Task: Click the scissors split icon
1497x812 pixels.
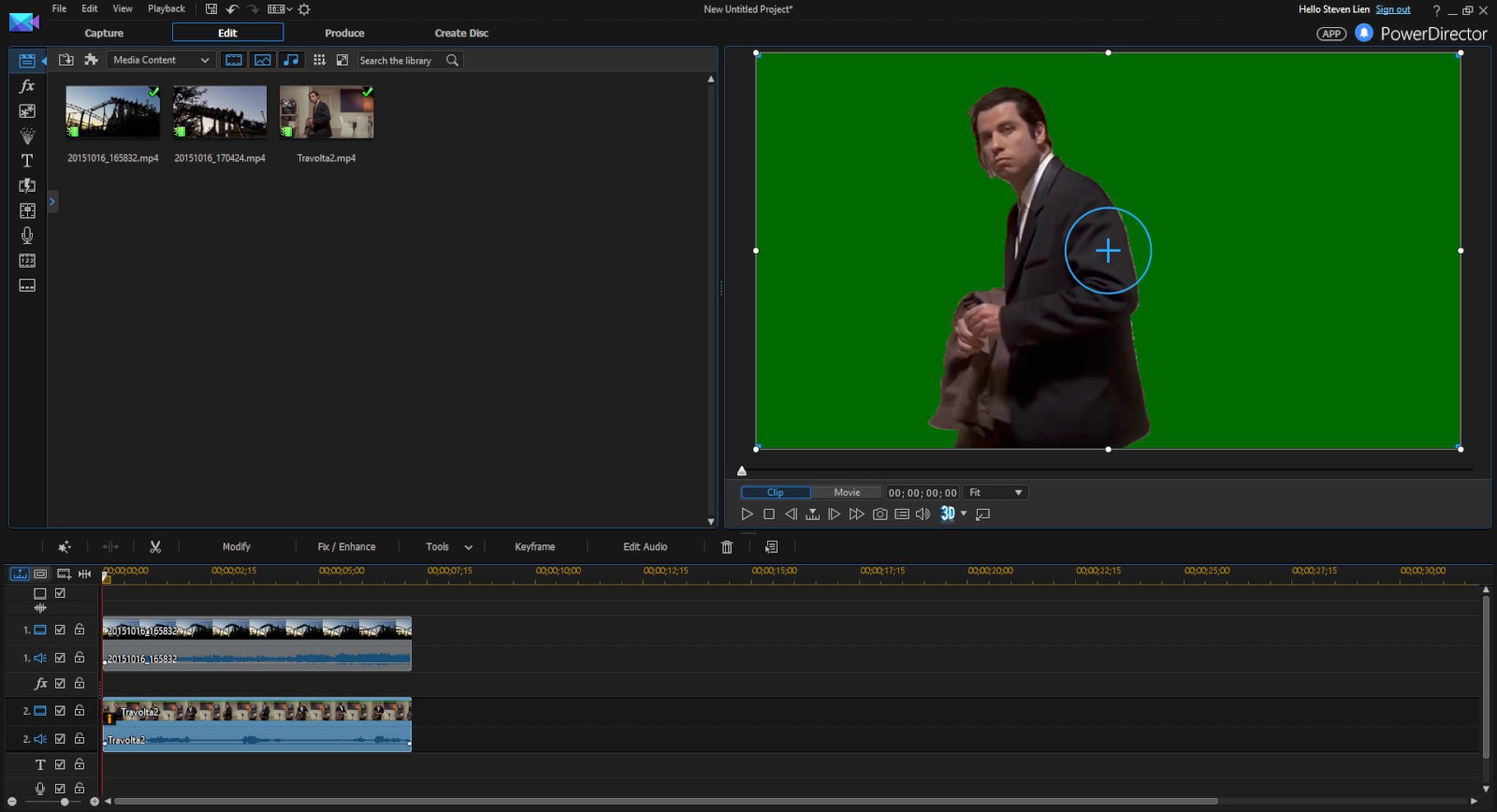Action: (155, 546)
